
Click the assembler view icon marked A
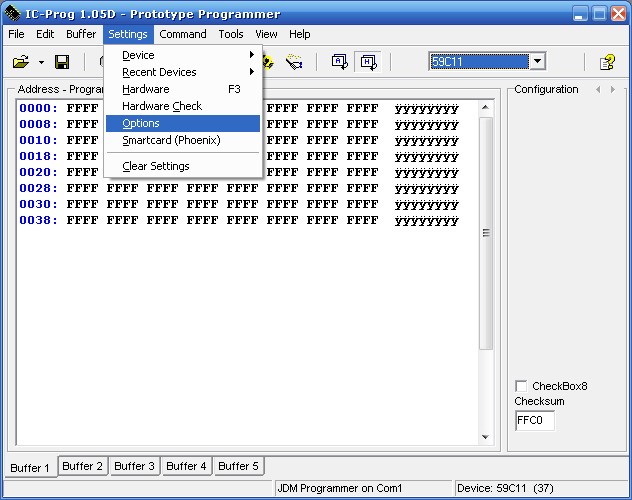339,62
